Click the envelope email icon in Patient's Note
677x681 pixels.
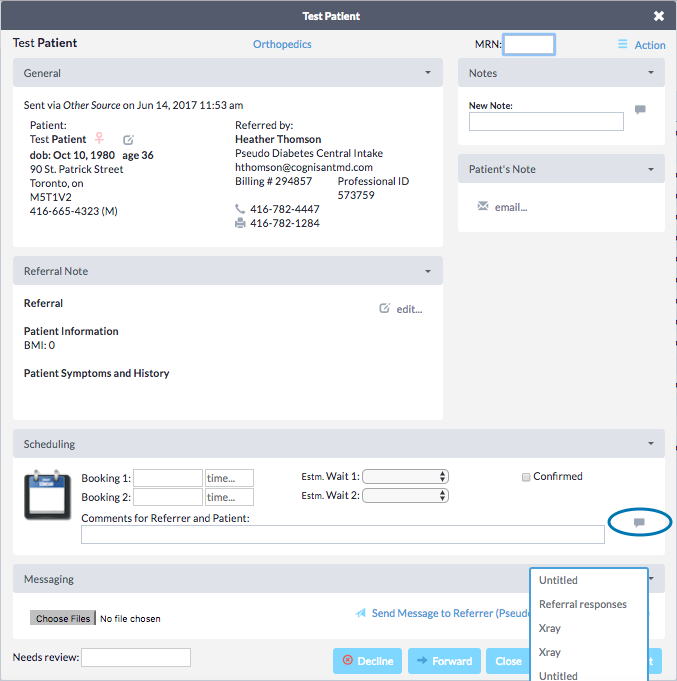click(483, 207)
